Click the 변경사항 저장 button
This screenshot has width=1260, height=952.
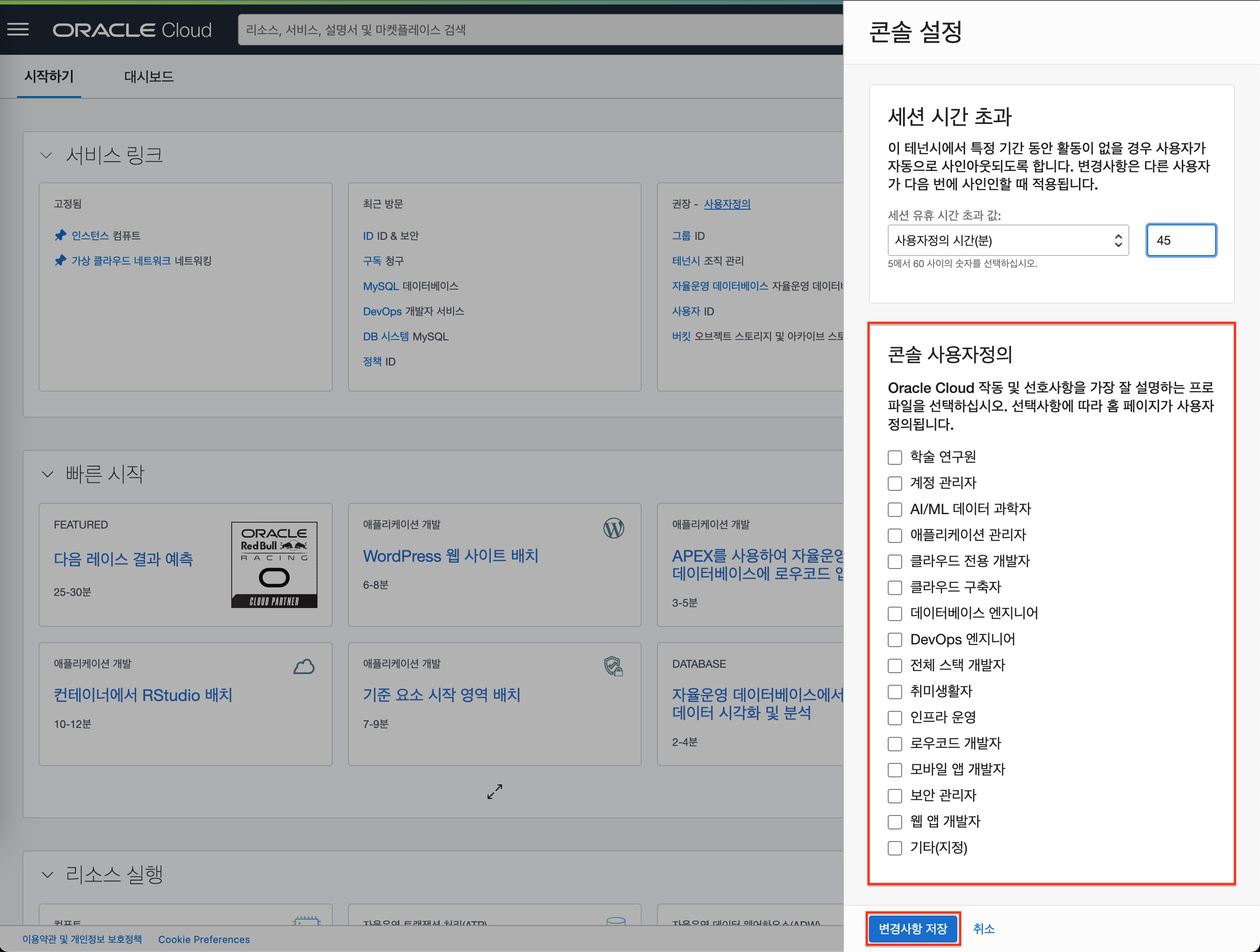pyautogui.click(x=912, y=929)
